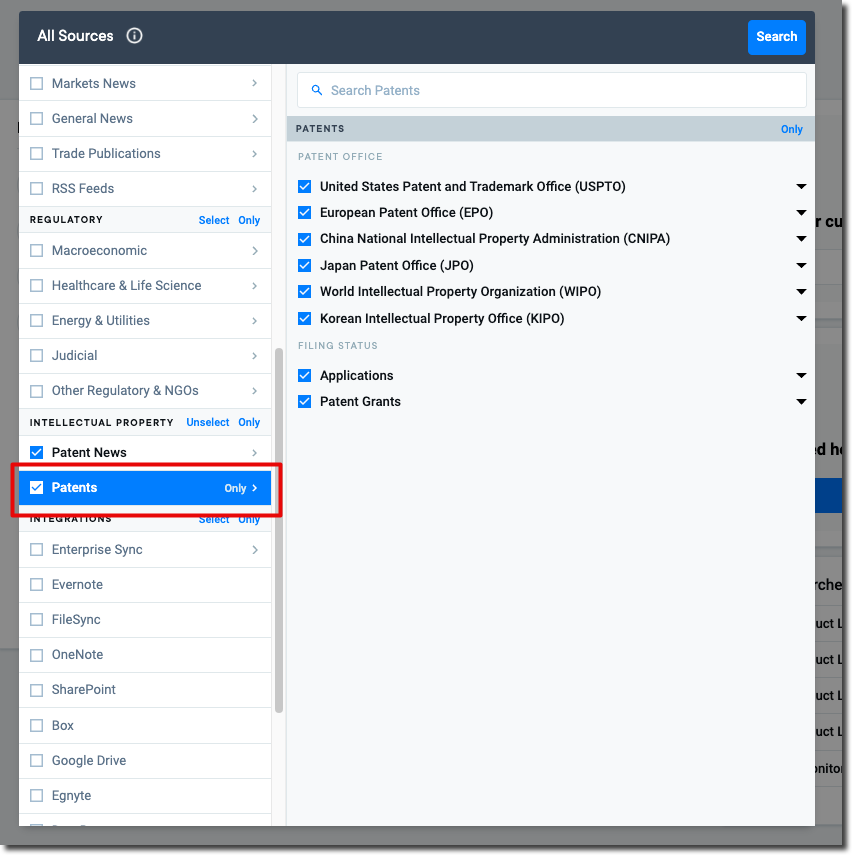Image resolution: width=852 pixels, height=855 pixels.
Task: Toggle the Patent Grants checkbox
Action: 305,401
